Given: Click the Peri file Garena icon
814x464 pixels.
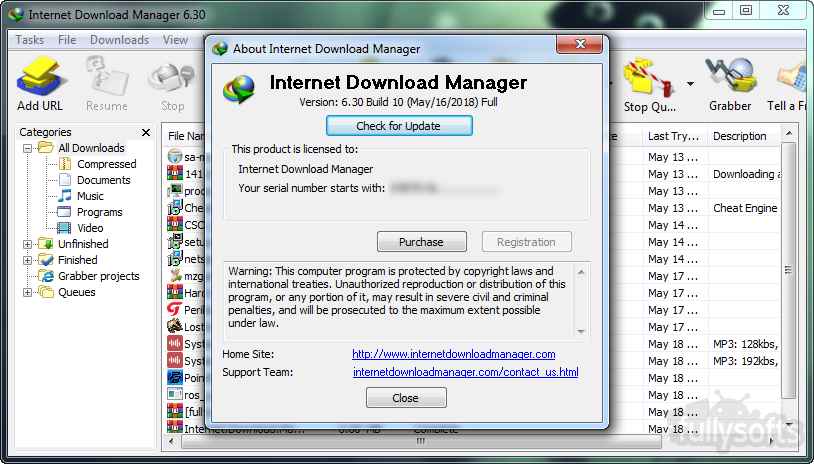Looking at the screenshot, I should (174, 310).
